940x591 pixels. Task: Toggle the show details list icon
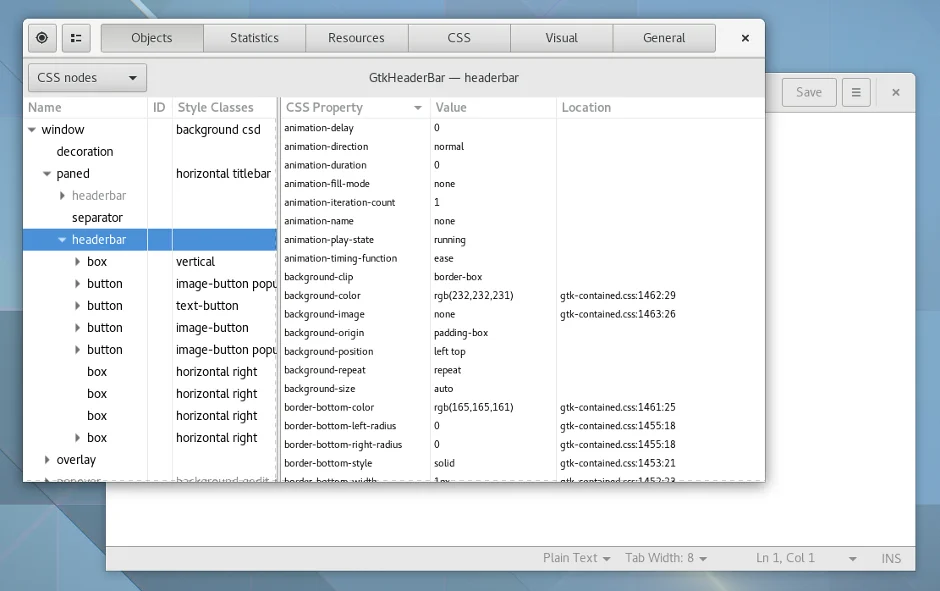tap(76, 38)
